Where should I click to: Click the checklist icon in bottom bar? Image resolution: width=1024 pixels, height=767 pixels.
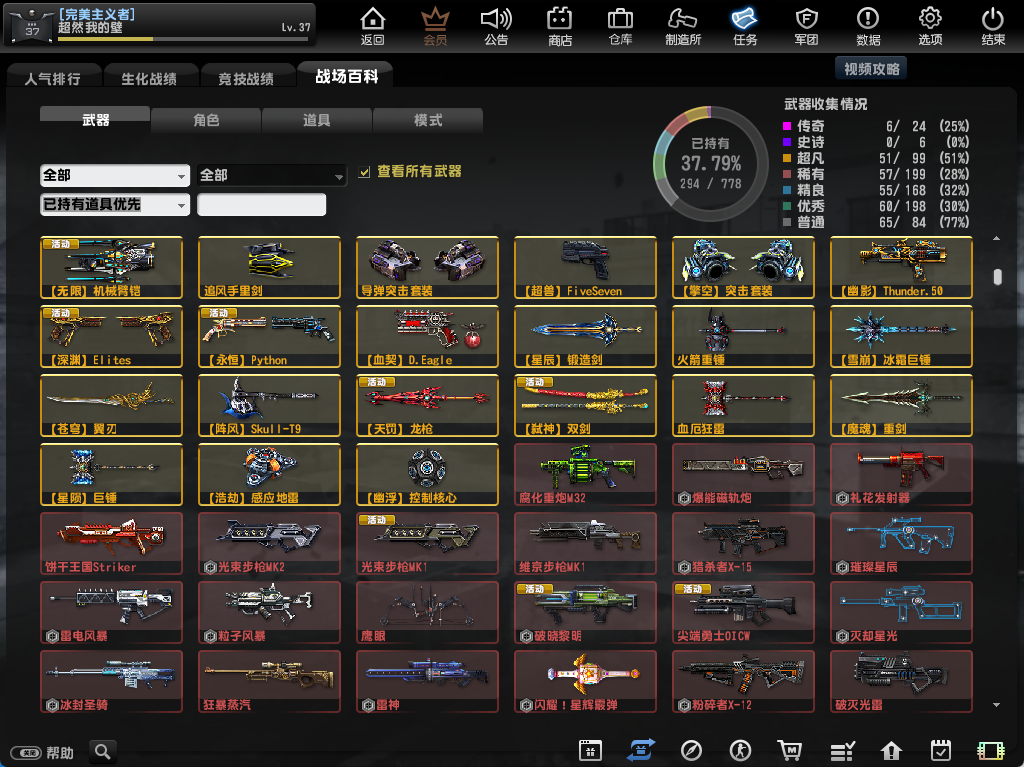tap(842, 751)
